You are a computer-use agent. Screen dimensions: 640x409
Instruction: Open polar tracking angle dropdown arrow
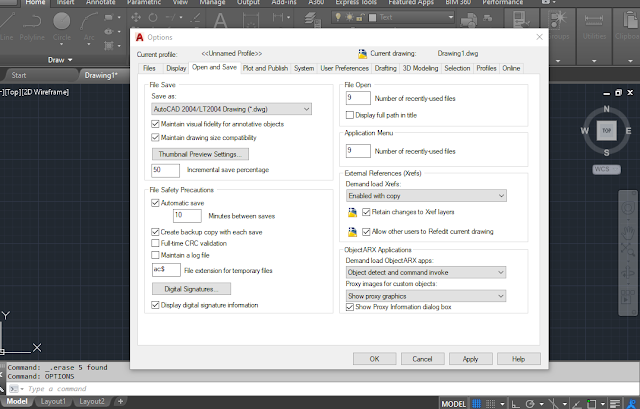click(542, 404)
